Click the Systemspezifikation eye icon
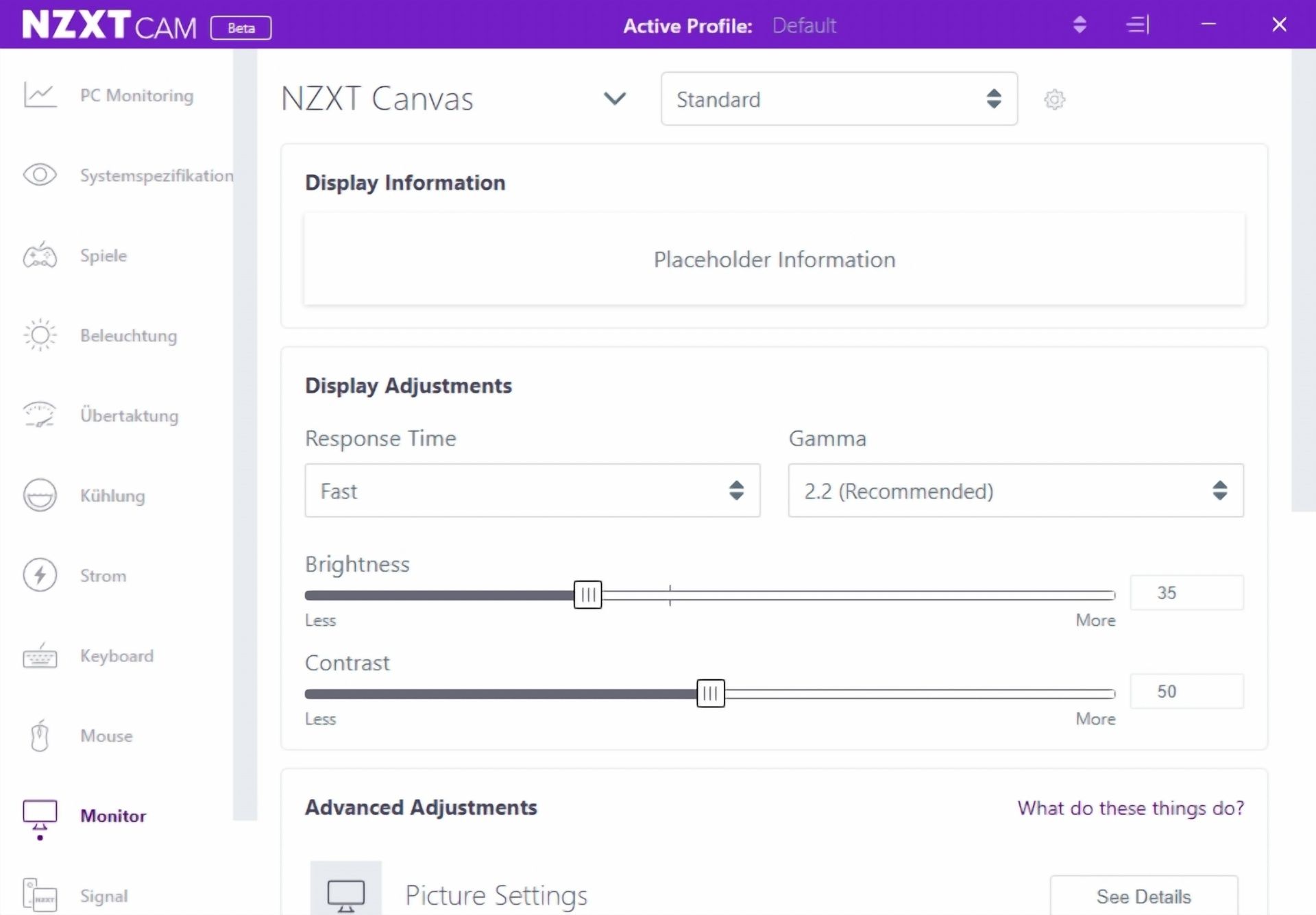Image resolution: width=1316 pixels, height=915 pixels. coord(40,175)
